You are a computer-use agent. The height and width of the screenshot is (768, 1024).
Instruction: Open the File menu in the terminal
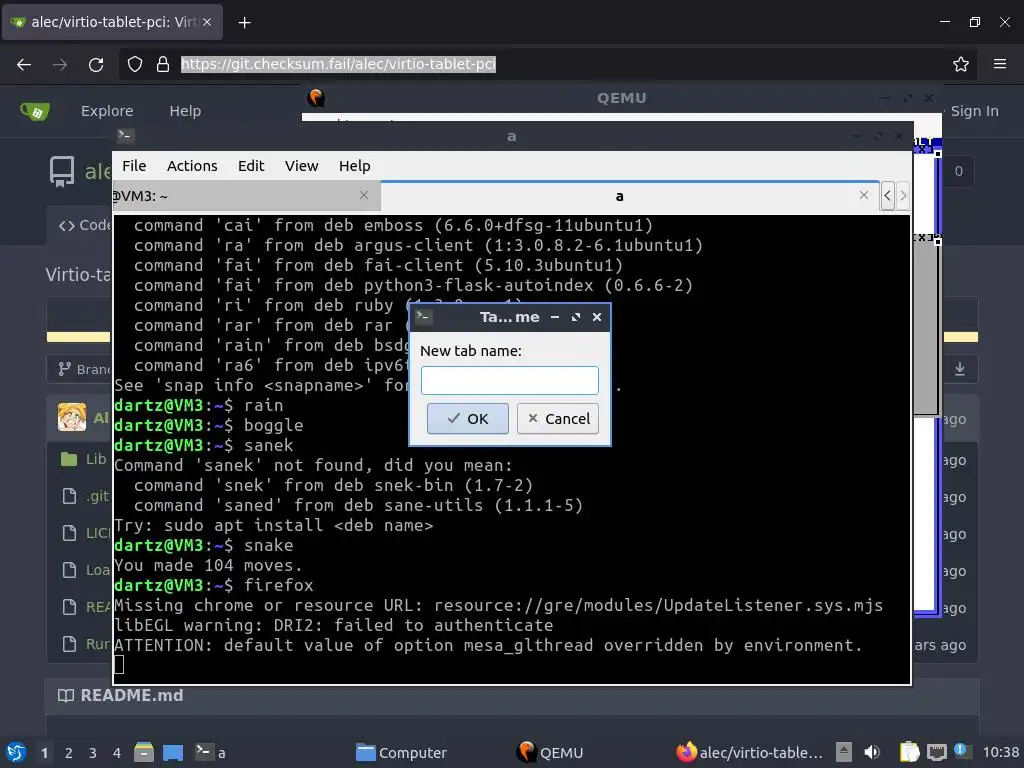pos(134,166)
